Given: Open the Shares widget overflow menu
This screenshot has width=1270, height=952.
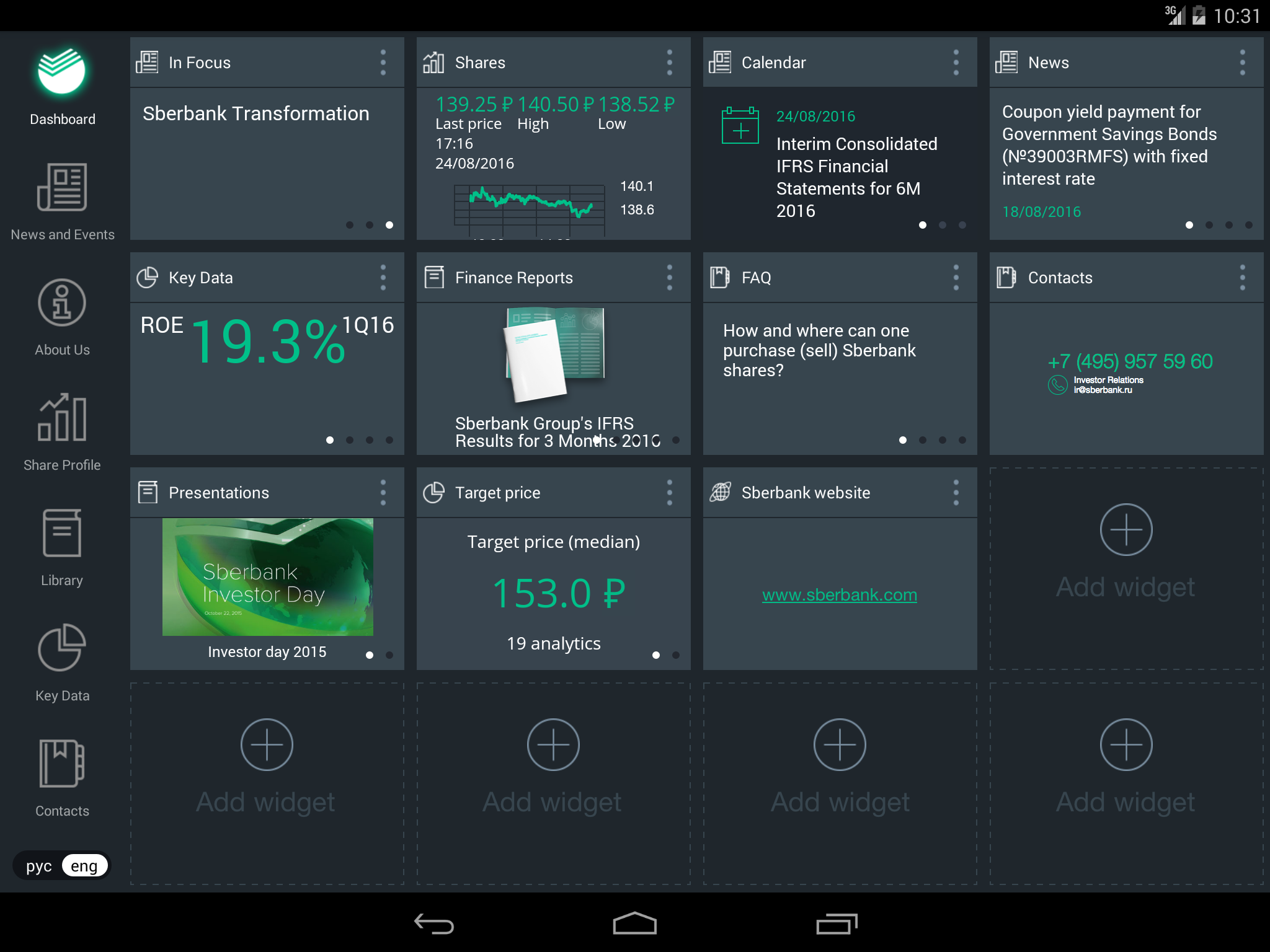Looking at the screenshot, I should (x=669, y=63).
